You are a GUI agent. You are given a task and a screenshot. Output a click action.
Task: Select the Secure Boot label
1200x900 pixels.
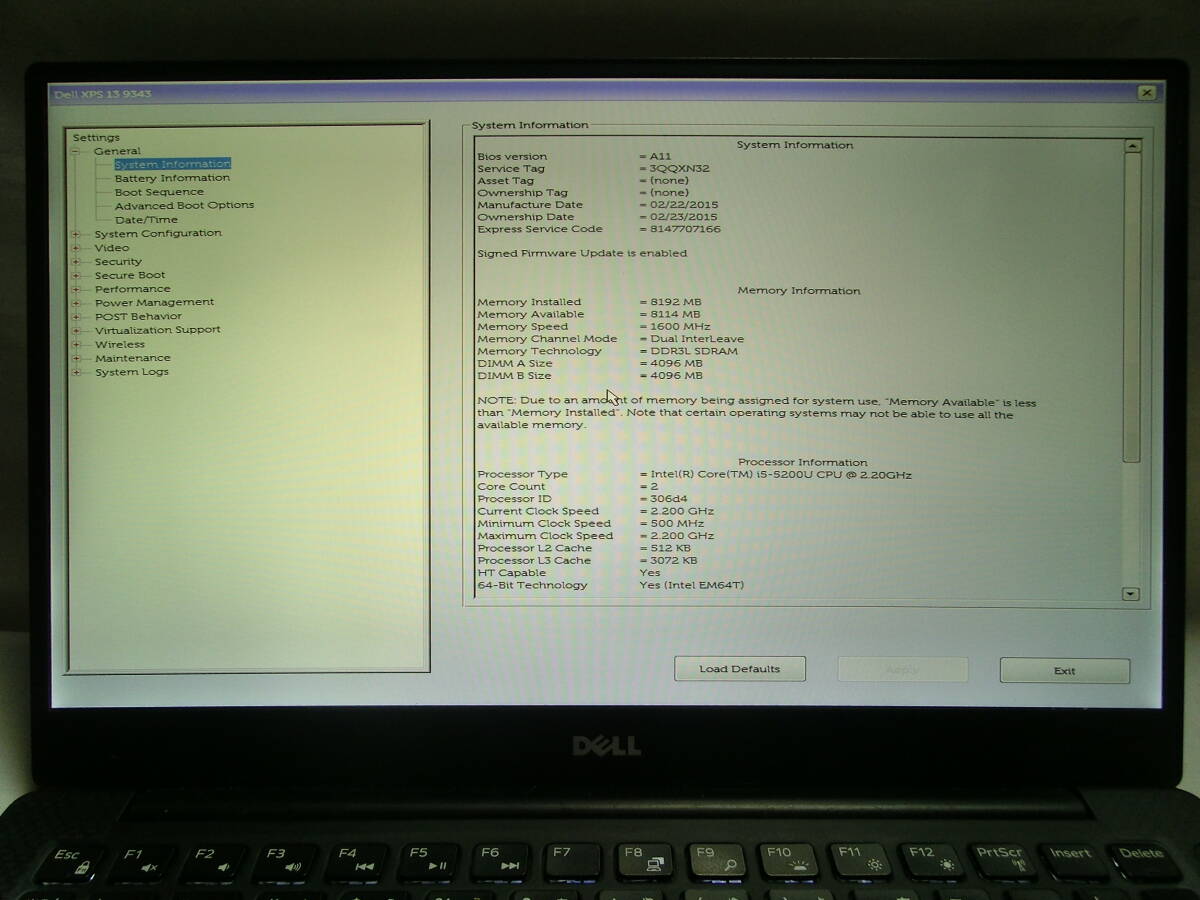pos(130,275)
